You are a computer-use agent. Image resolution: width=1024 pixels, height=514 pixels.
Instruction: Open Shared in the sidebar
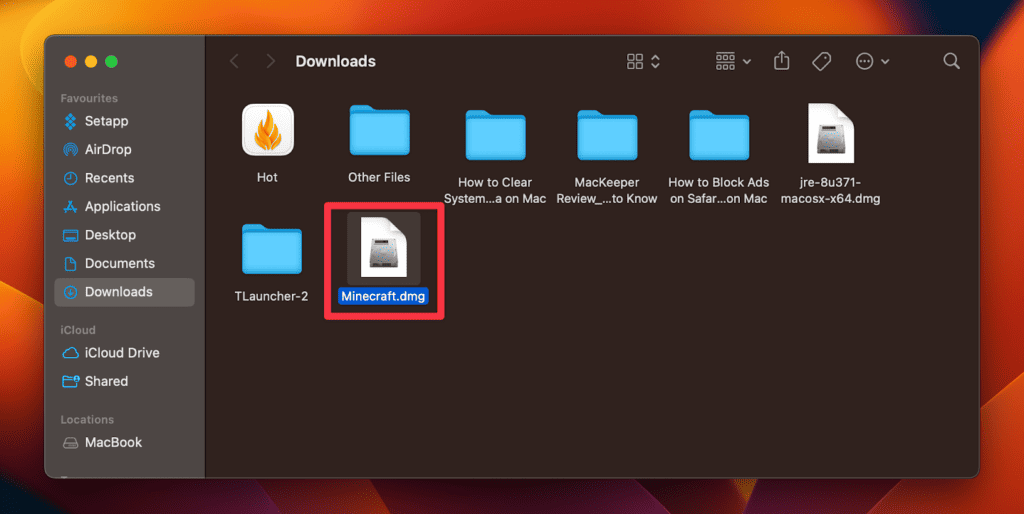(124, 381)
